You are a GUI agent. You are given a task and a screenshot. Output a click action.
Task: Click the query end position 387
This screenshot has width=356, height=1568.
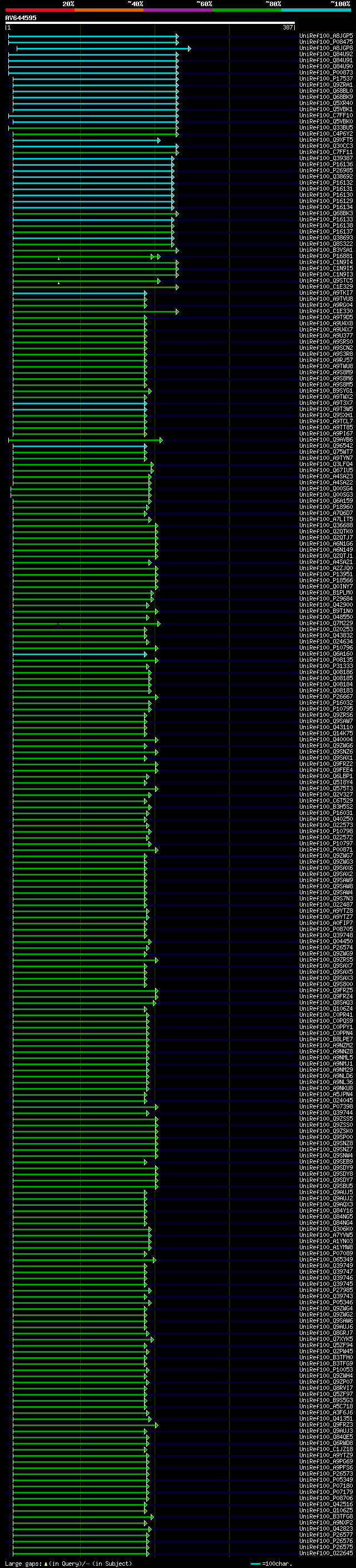point(288,27)
